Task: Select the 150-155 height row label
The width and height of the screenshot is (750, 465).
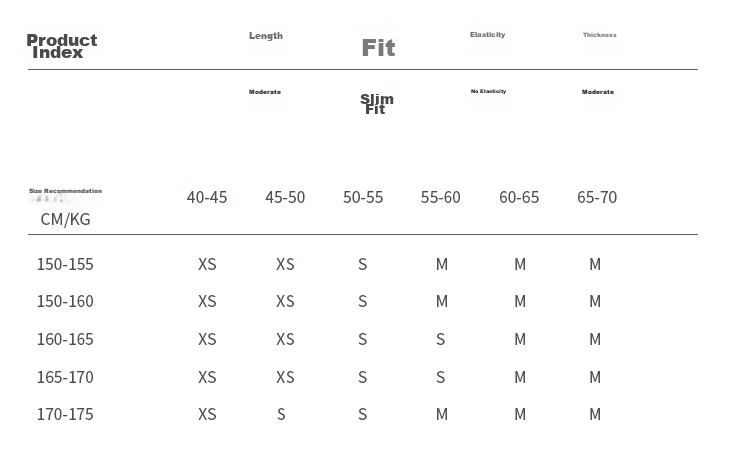Action: (x=65, y=264)
